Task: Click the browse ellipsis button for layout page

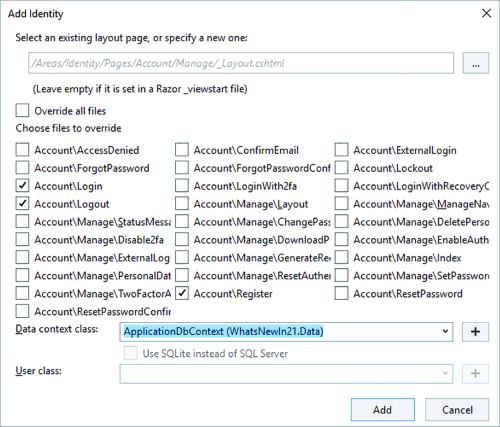Action: click(x=476, y=63)
